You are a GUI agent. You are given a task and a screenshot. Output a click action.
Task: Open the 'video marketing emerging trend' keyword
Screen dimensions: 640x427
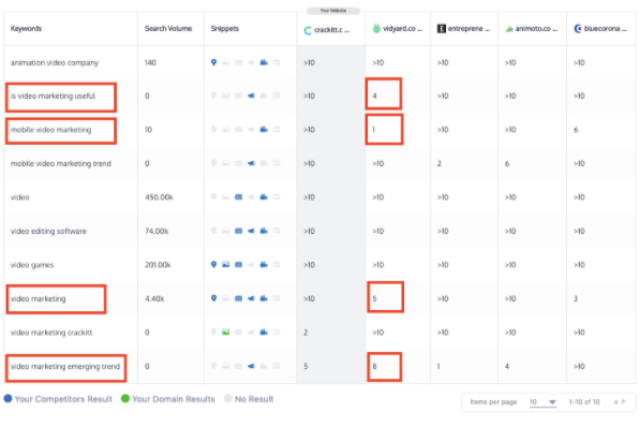tap(65, 367)
